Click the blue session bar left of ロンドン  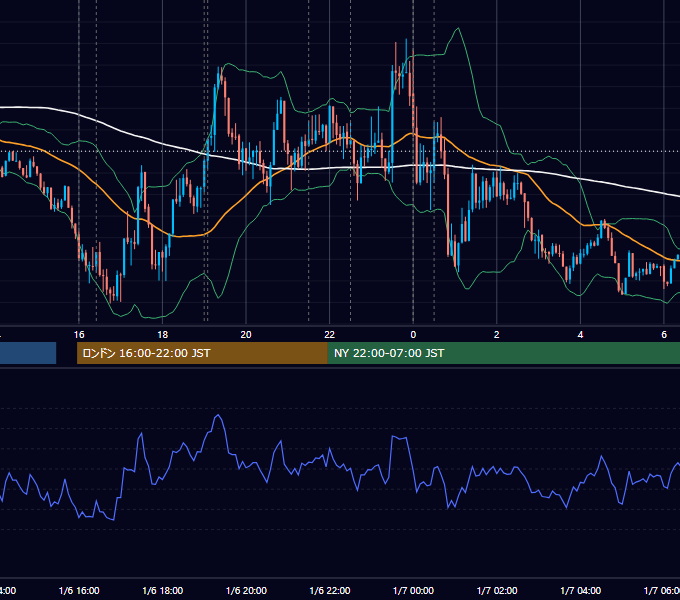click(x=28, y=353)
